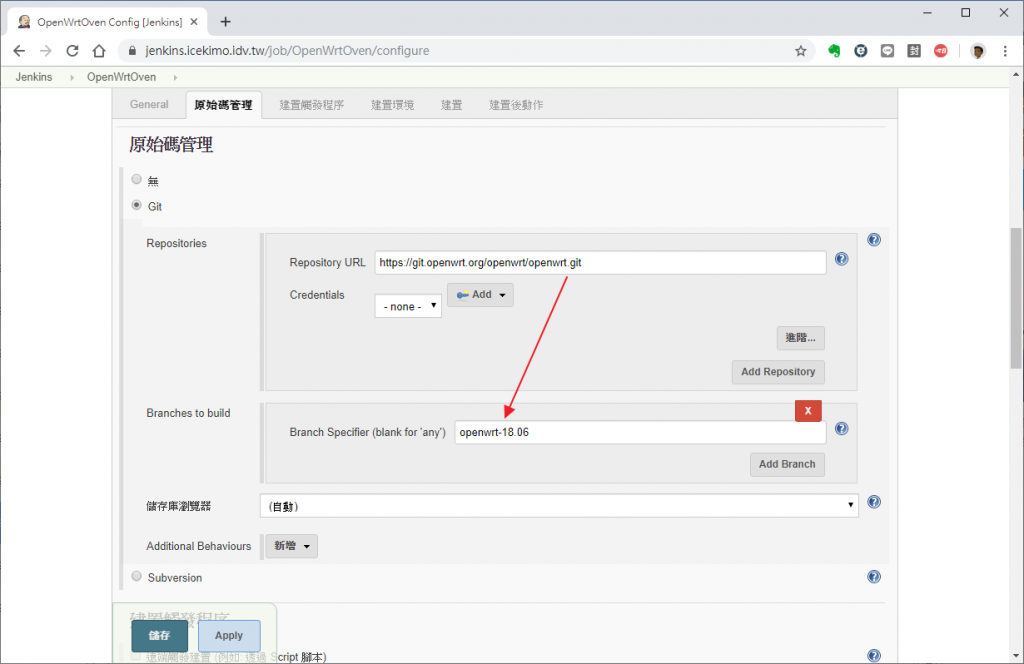Reload the page with refresh icon
This screenshot has height=664, width=1024.
(72, 51)
